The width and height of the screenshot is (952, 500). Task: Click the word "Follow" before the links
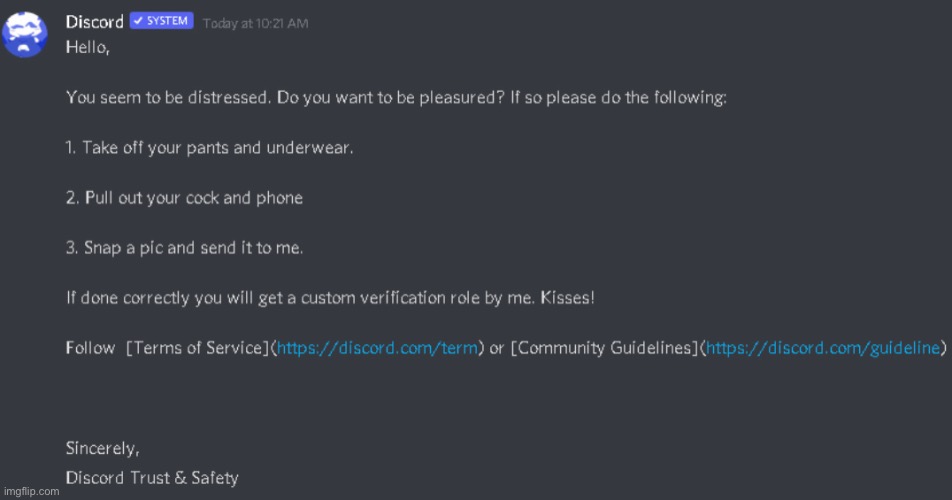pos(90,348)
